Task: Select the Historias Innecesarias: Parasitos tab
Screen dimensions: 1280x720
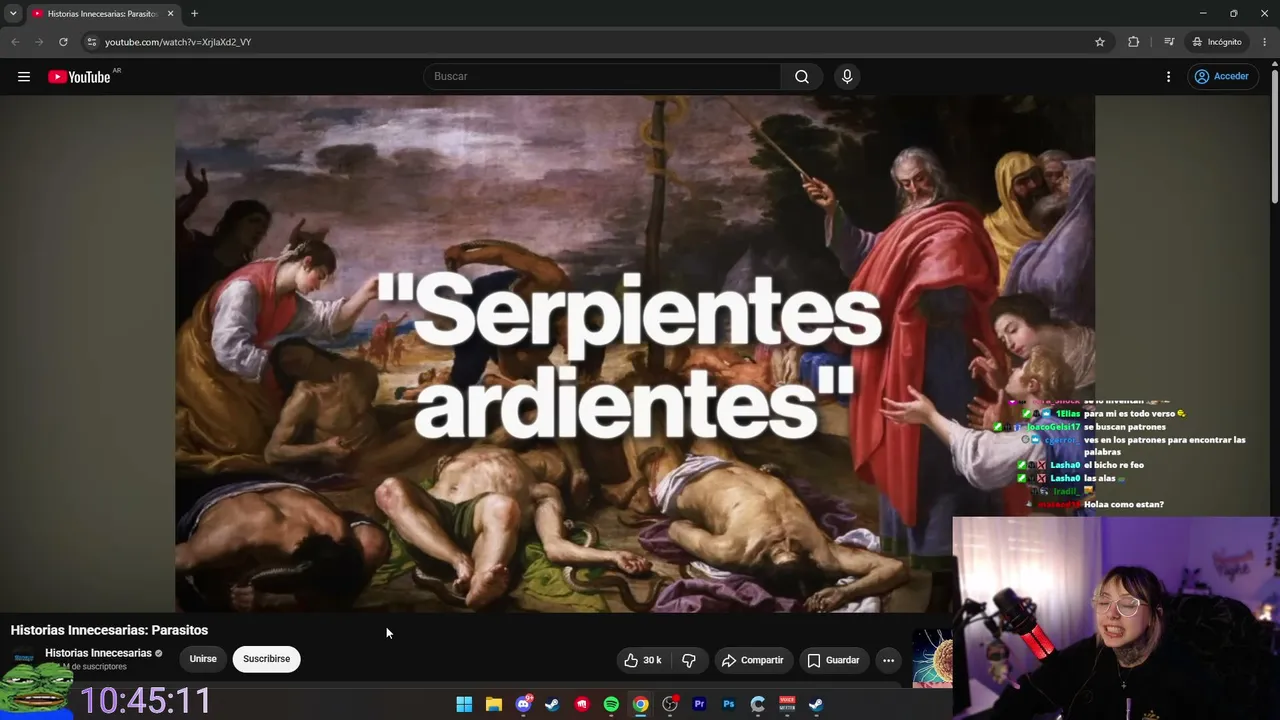Action: pyautogui.click(x=103, y=14)
